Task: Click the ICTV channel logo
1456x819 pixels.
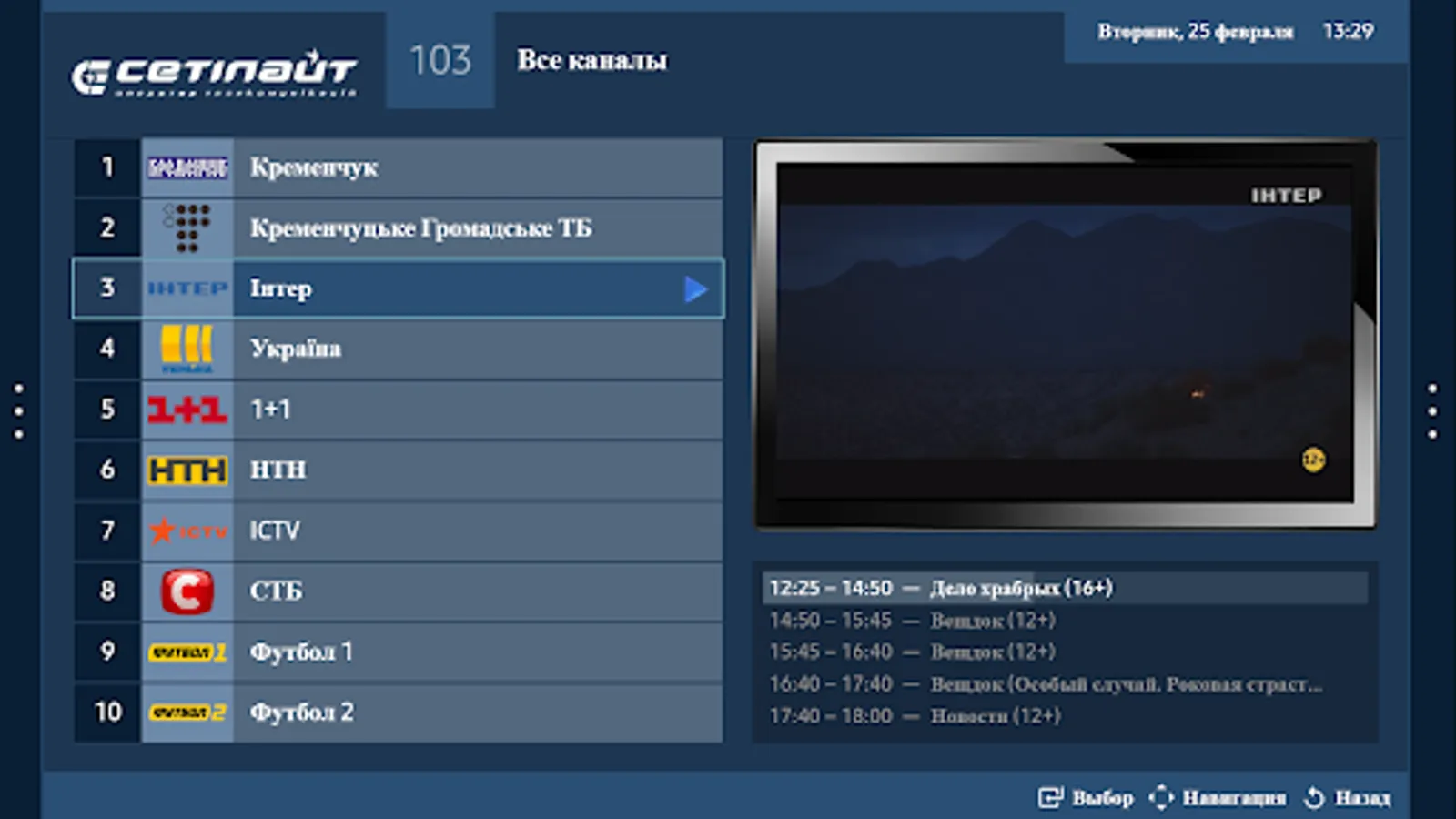Action: tap(187, 530)
